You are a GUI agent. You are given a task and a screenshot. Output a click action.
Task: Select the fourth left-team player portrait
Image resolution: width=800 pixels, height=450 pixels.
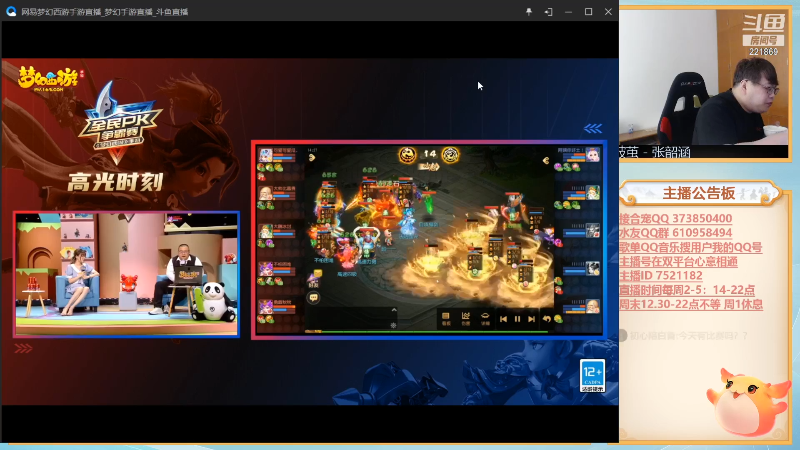tap(265, 269)
